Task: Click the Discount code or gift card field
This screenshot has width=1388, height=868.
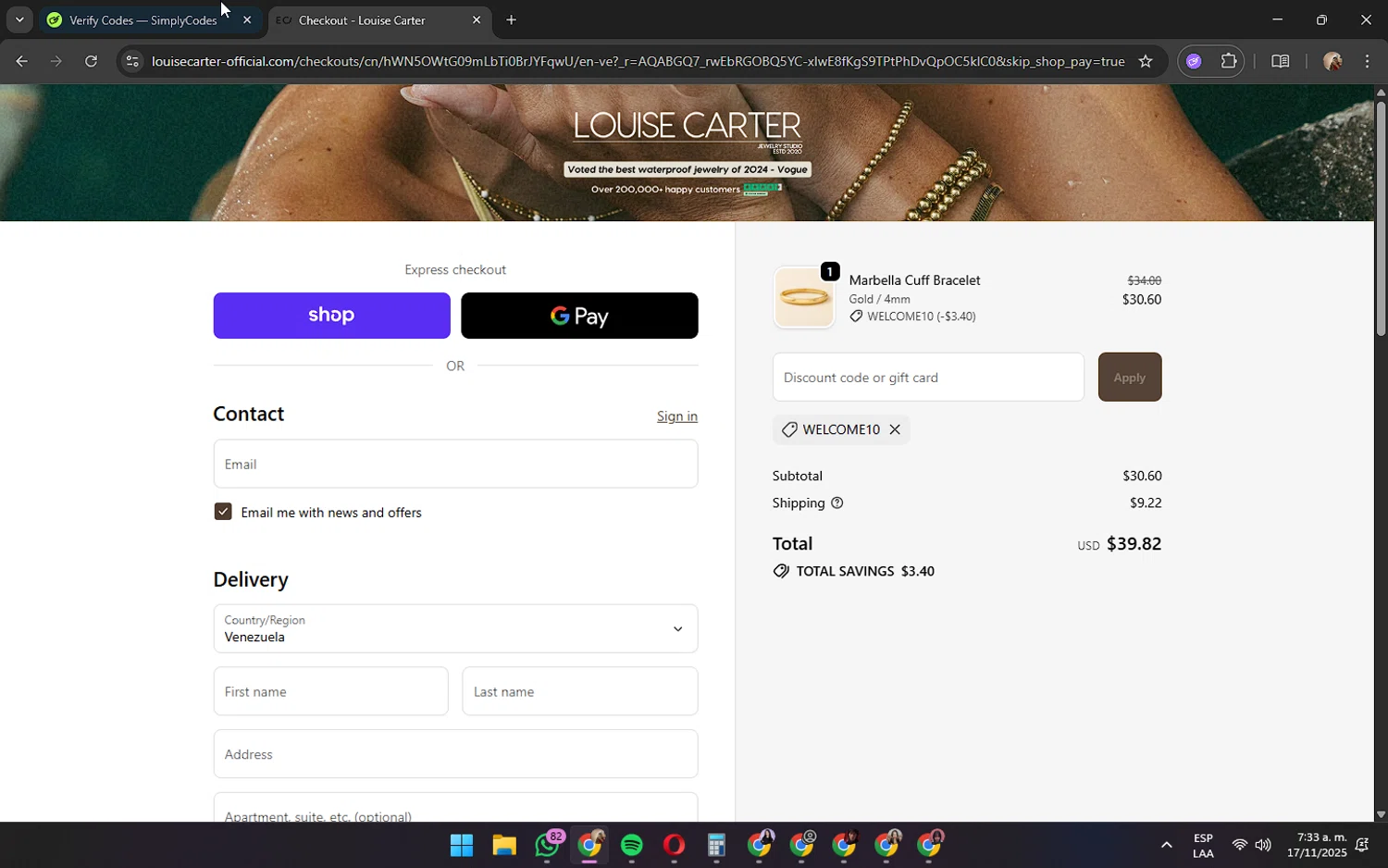Action: click(928, 377)
